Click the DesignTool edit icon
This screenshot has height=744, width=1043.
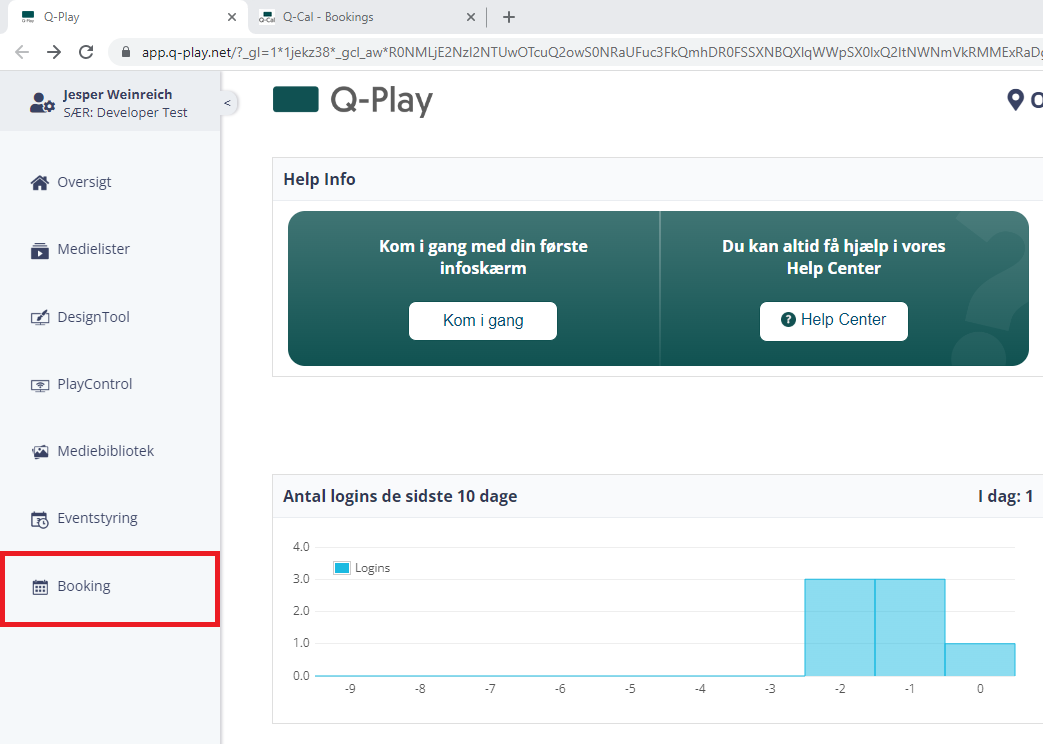tap(40, 317)
